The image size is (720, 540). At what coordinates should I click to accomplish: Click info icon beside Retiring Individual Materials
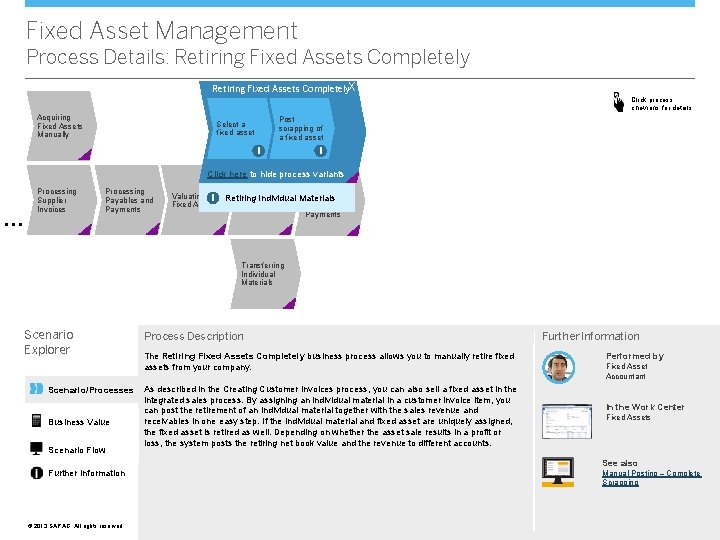point(213,198)
